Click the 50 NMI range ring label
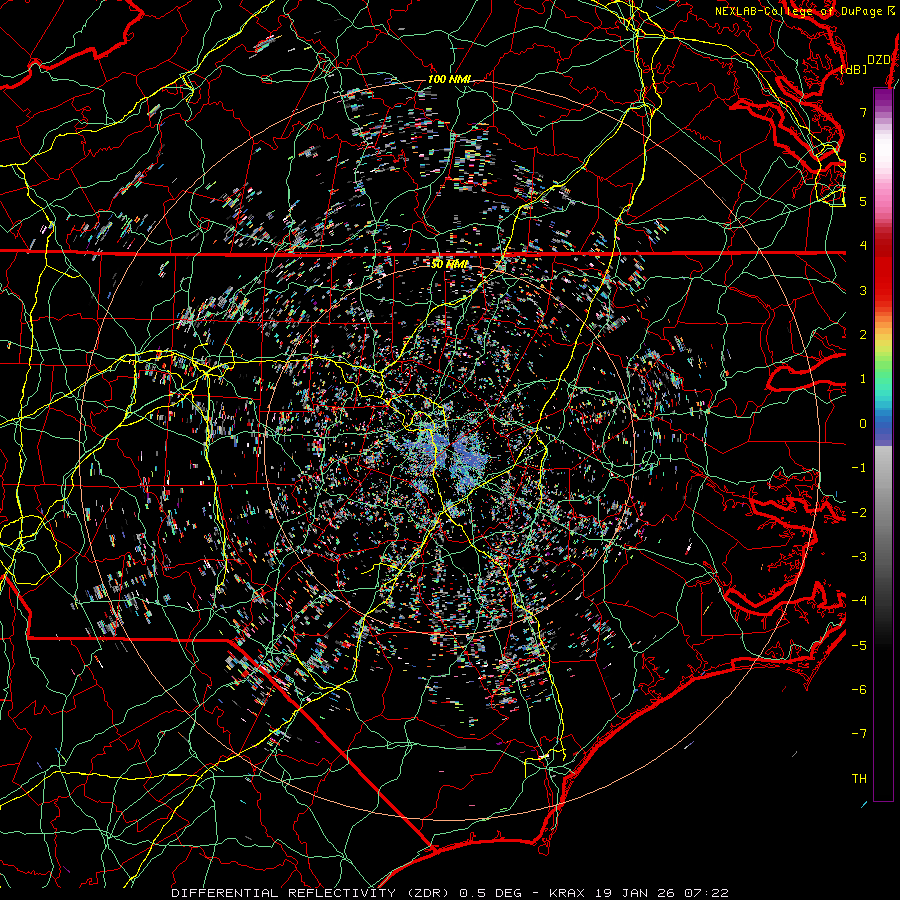900x900 pixels. (x=449, y=264)
